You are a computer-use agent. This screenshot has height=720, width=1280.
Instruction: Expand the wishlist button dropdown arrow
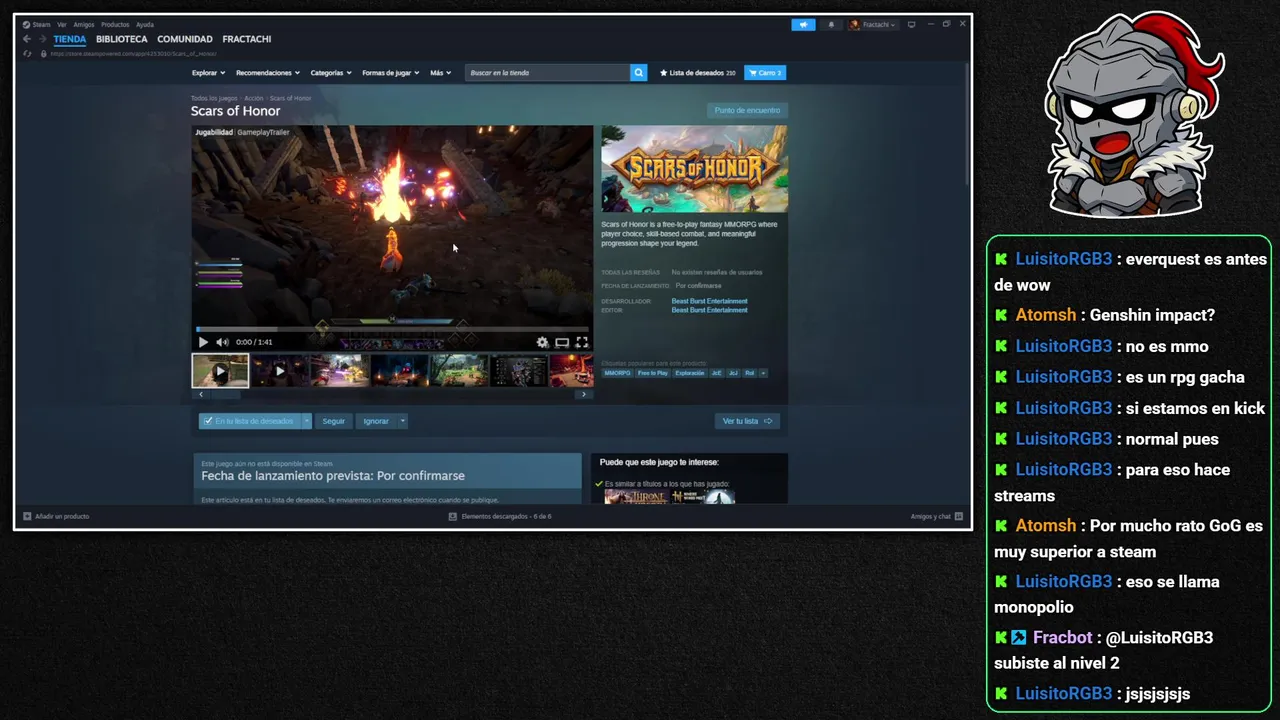[x=307, y=421]
